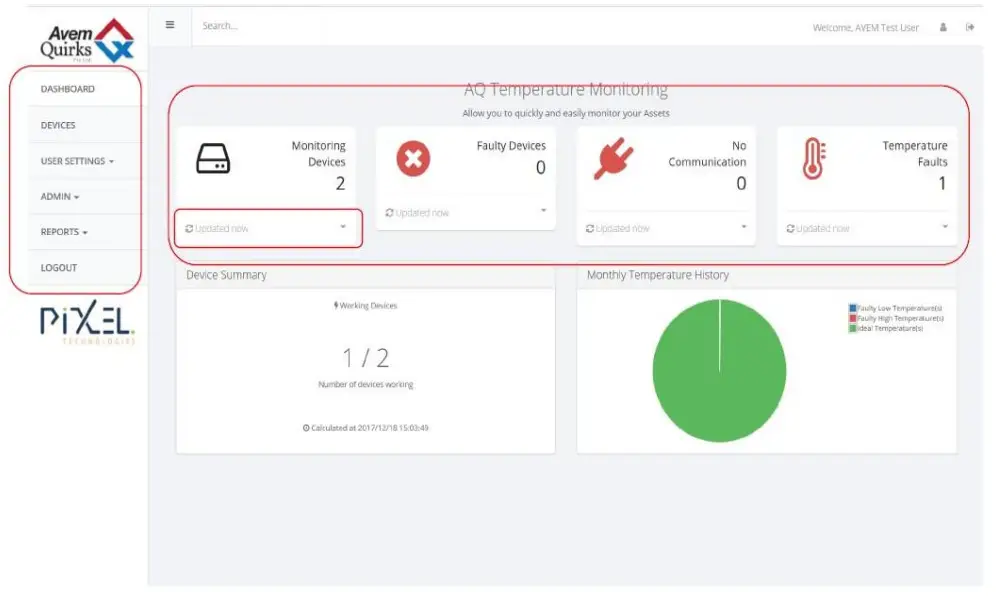Screen dimensions: 996x599
Task: Click the sign-out icon in the header
Action: [x=970, y=27]
